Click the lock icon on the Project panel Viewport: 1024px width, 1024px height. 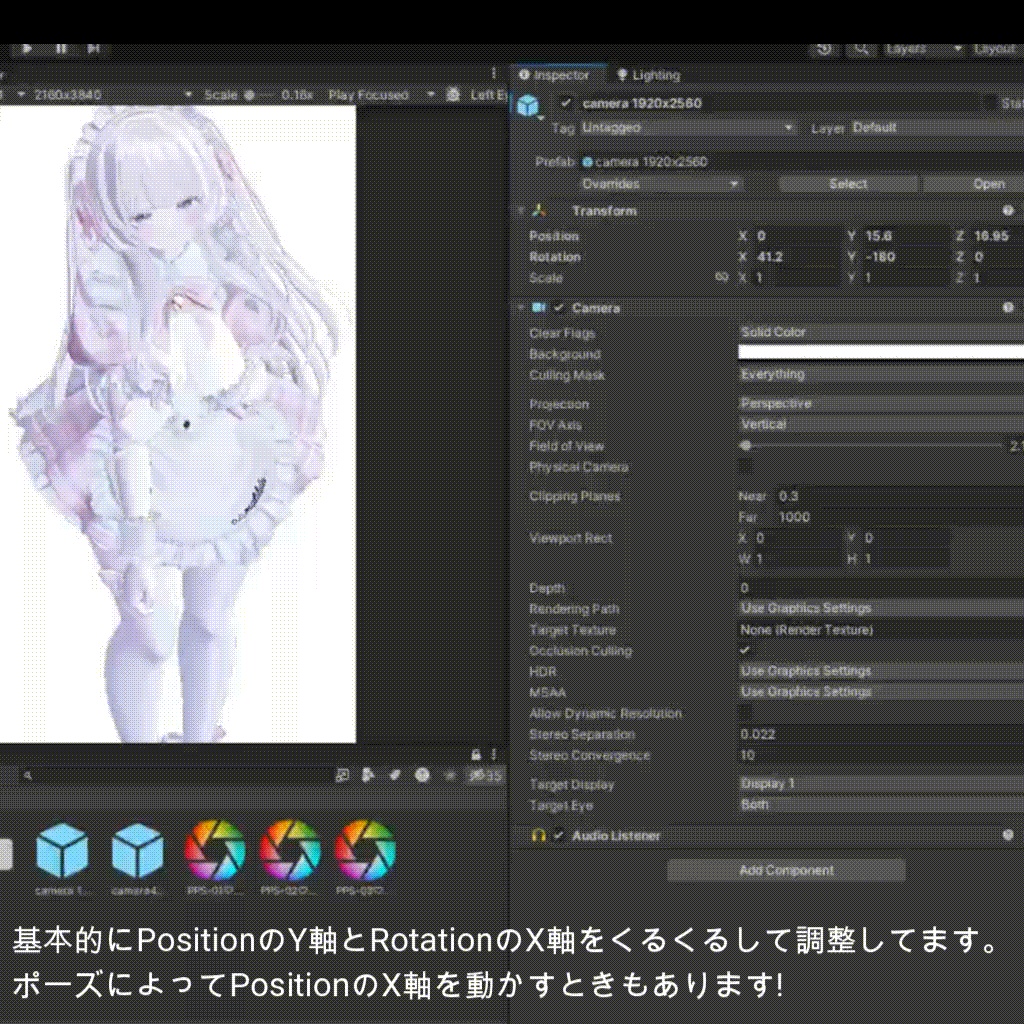477,754
